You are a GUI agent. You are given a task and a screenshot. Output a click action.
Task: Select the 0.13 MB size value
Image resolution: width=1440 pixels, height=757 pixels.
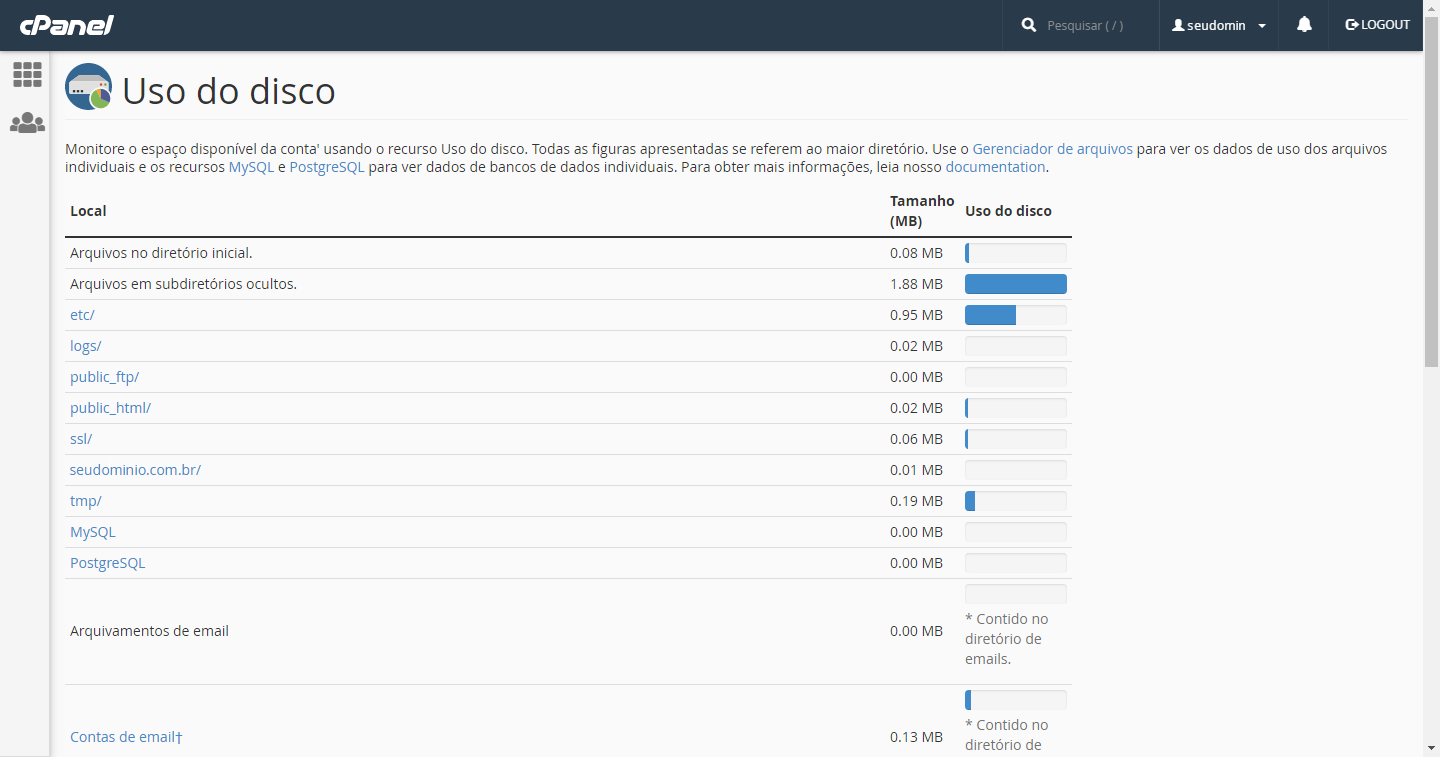916,737
